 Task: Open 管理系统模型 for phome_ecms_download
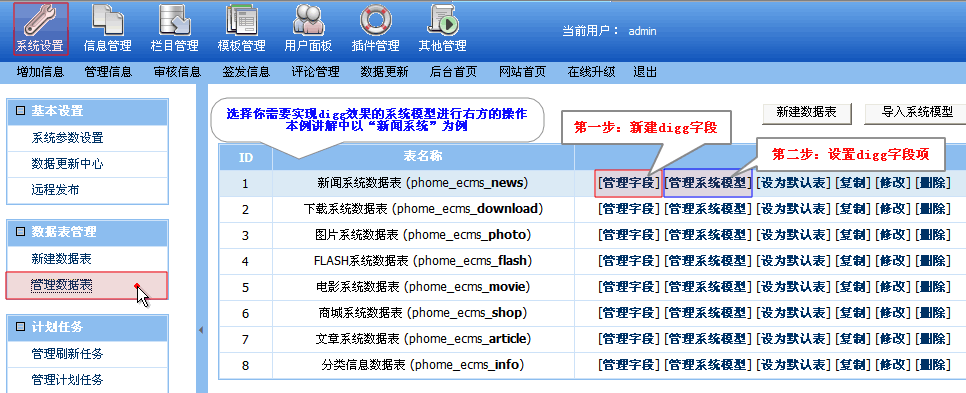coord(708,209)
